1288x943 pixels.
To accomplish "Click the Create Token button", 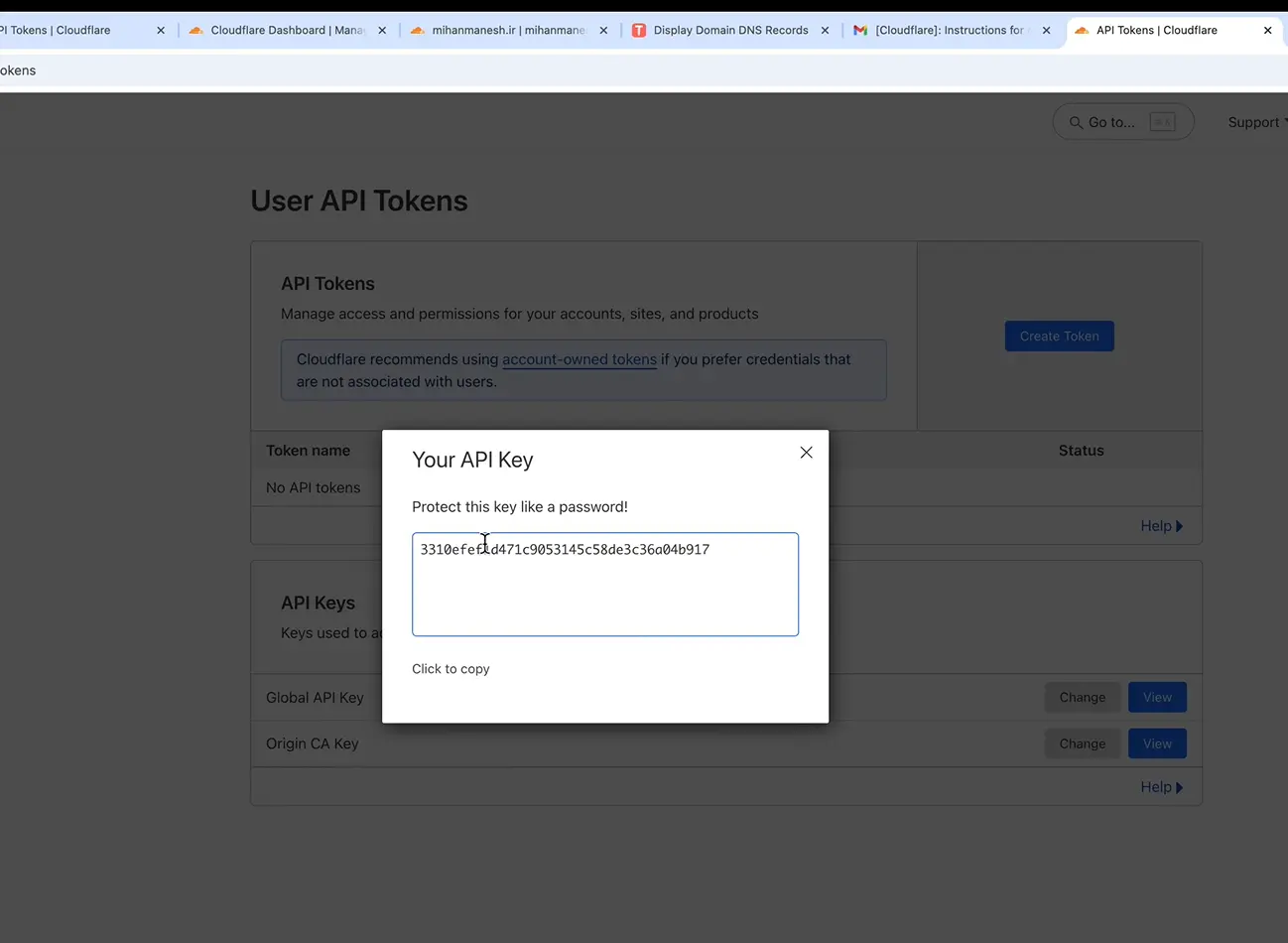I will pos(1059,337).
